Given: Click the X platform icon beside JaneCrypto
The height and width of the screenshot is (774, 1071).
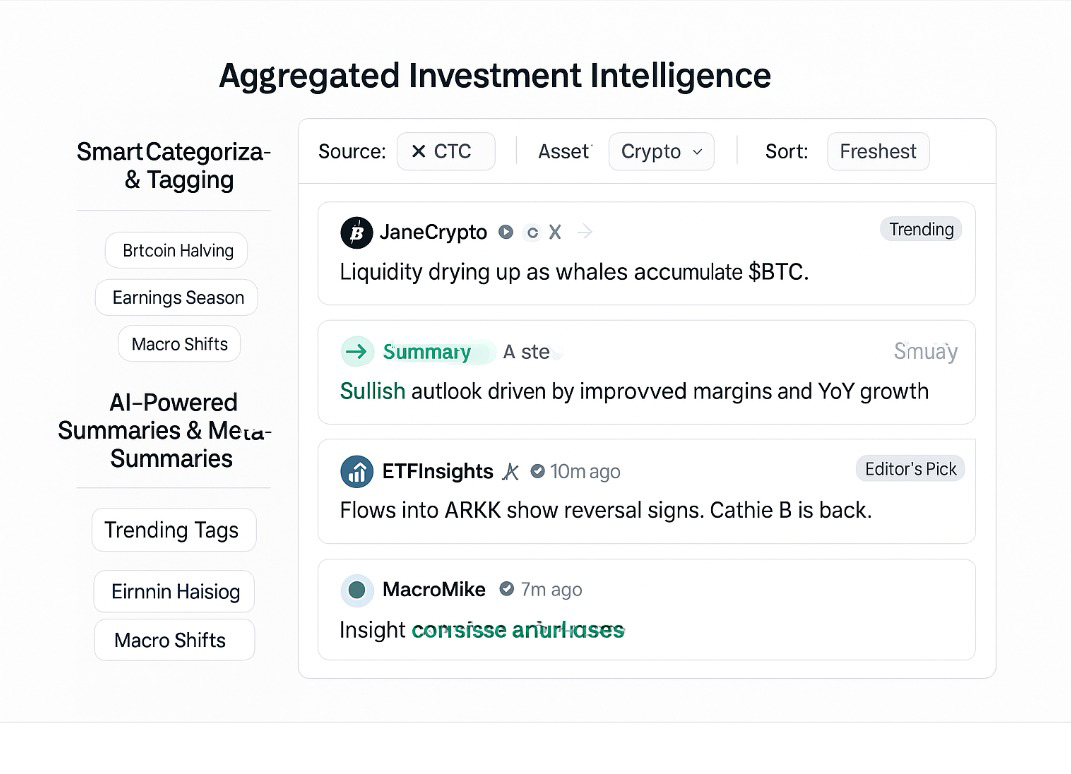Looking at the screenshot, I should coord(555,232).
